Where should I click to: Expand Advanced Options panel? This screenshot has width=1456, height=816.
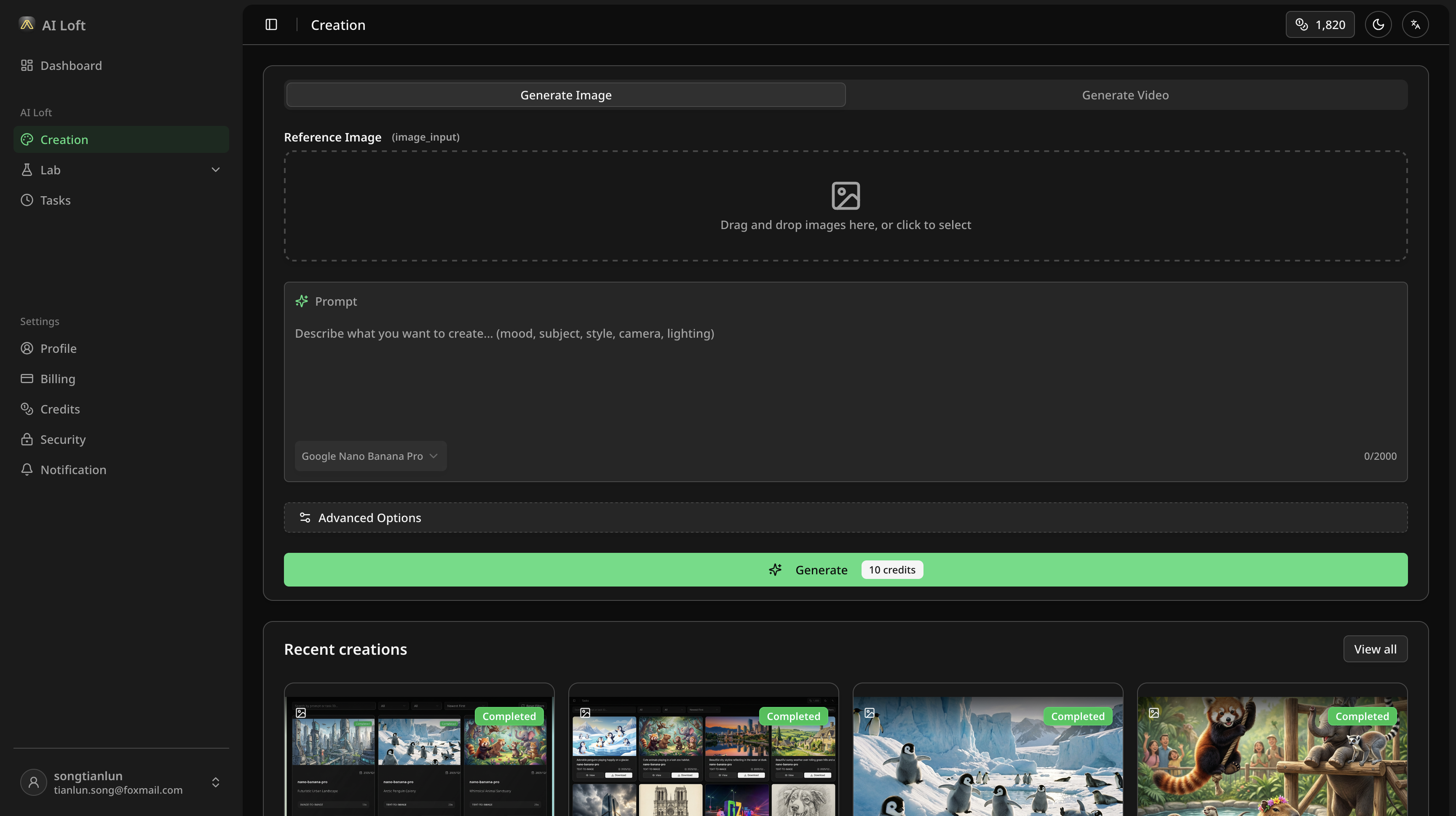(x=845, y=518)
